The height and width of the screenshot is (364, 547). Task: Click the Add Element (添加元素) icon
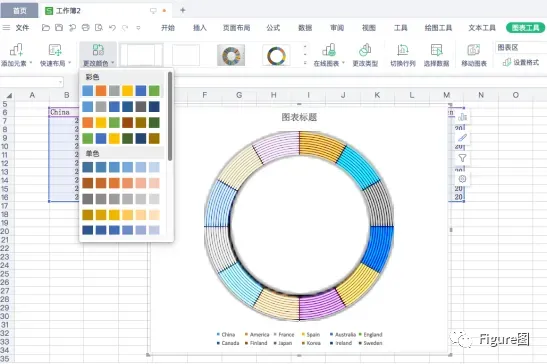16,51
